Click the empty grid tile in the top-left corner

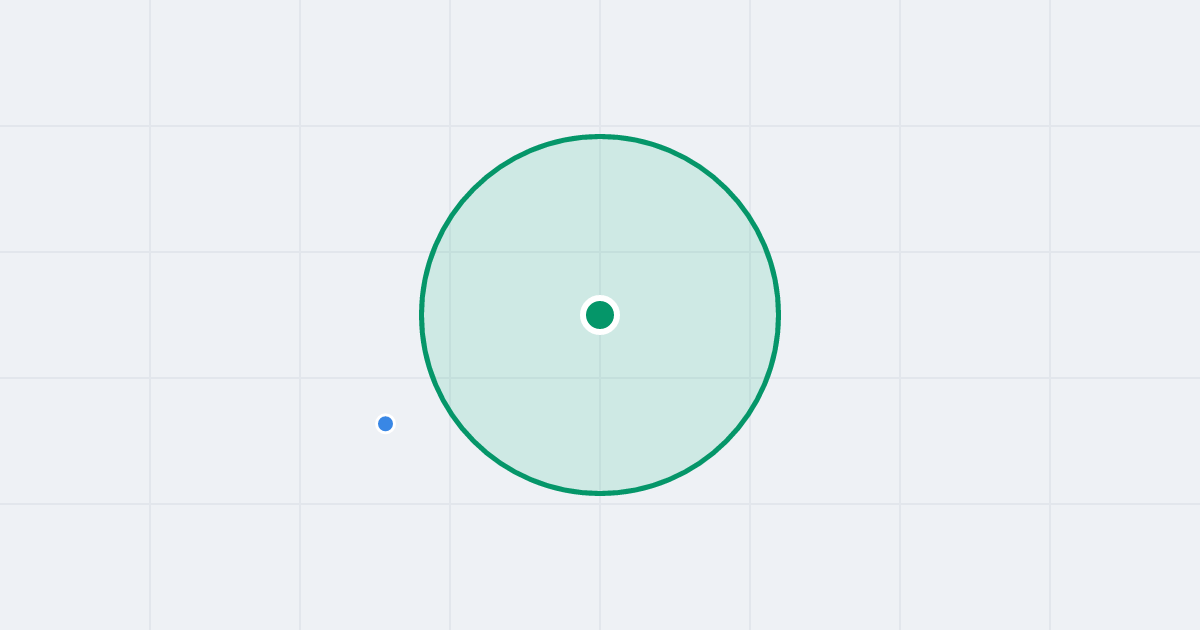[75, 63]
